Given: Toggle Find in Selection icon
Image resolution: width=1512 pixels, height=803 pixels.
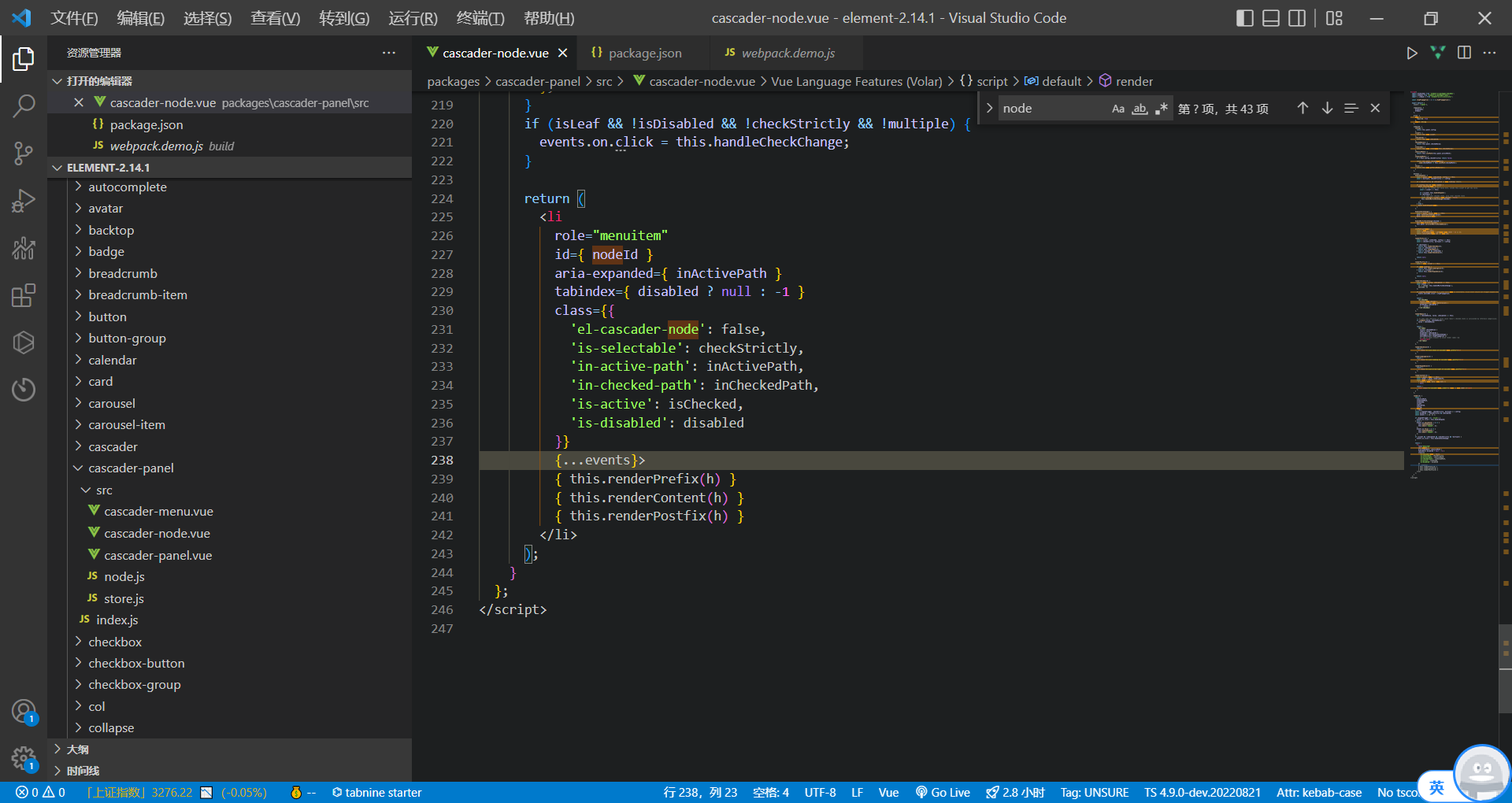Looking at the screenshot, I should click(x=1351, y=109).
